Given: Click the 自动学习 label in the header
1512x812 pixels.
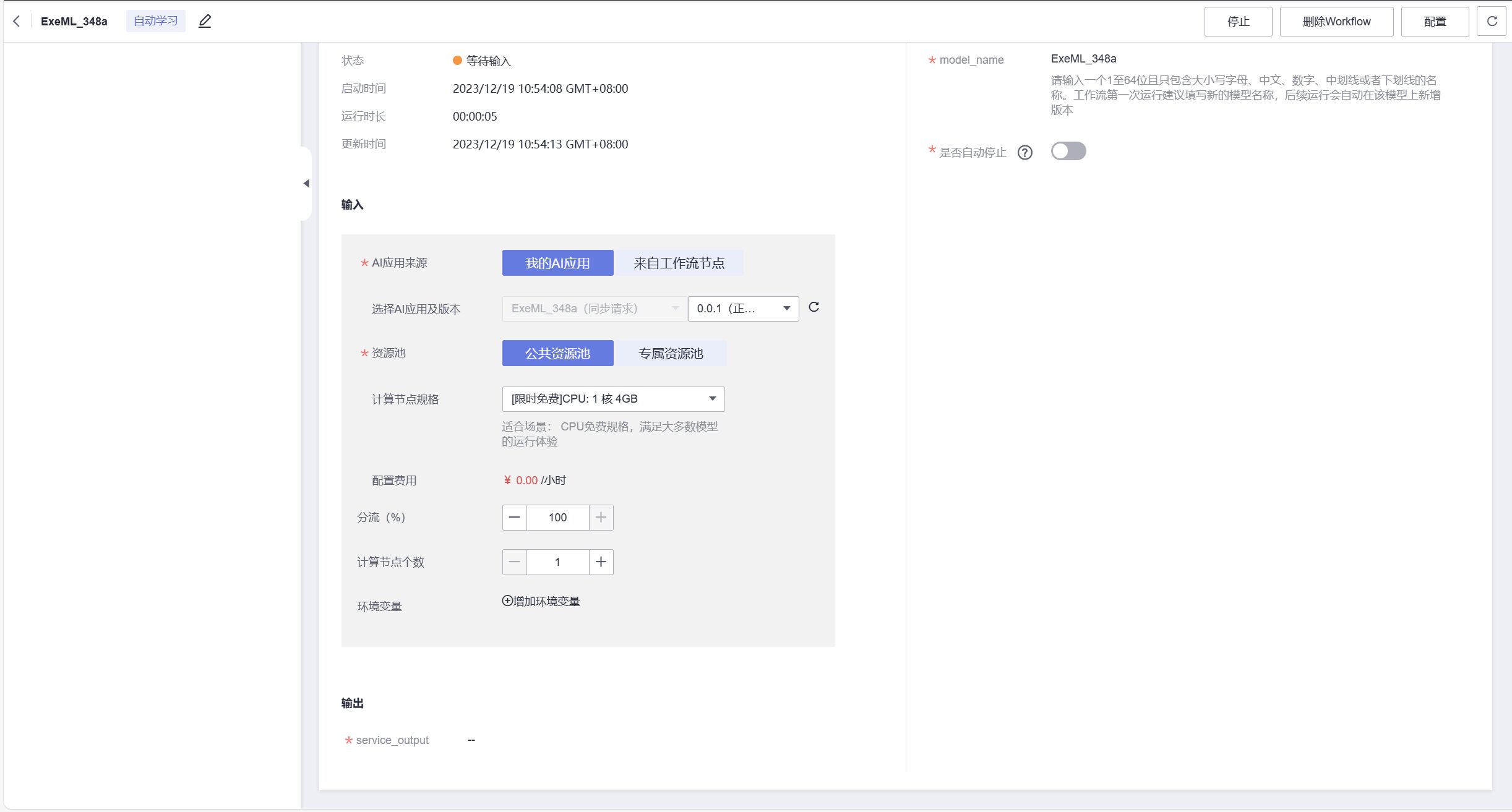Looking at the screenshot, I should 155,20.
